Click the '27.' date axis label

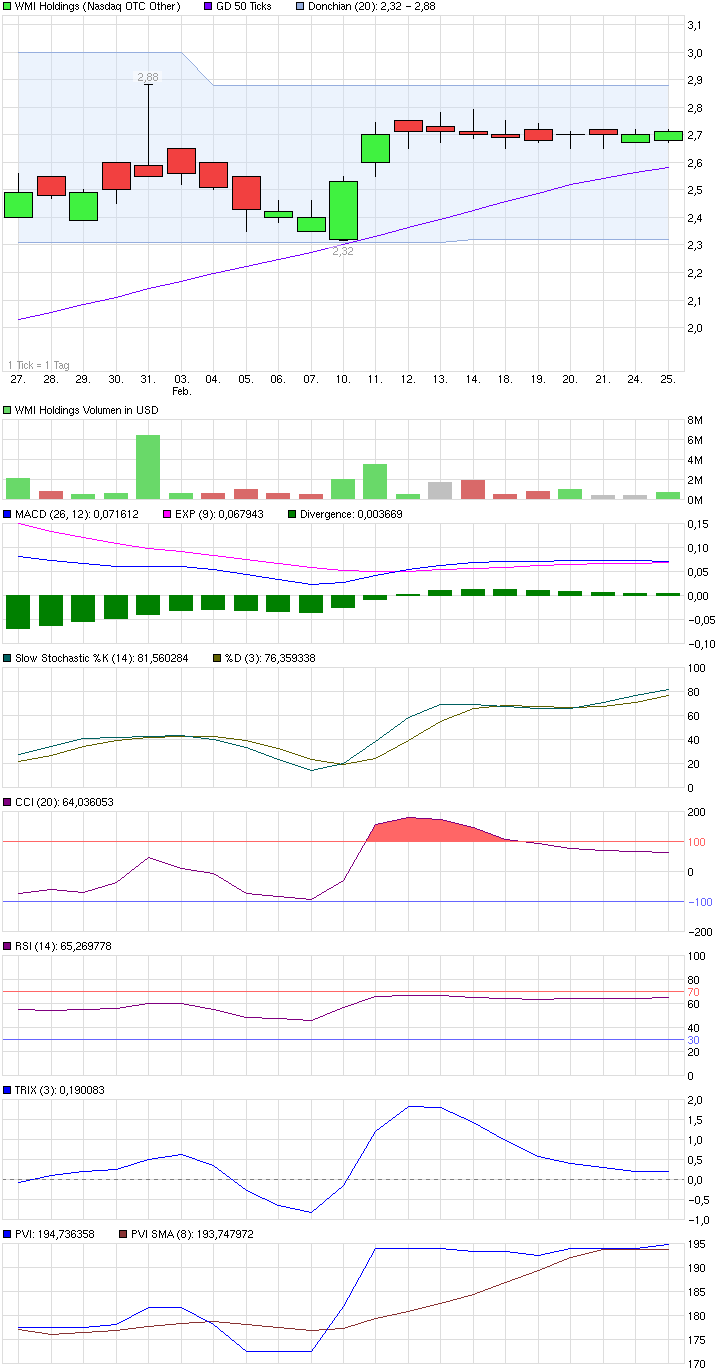point(18,380)
